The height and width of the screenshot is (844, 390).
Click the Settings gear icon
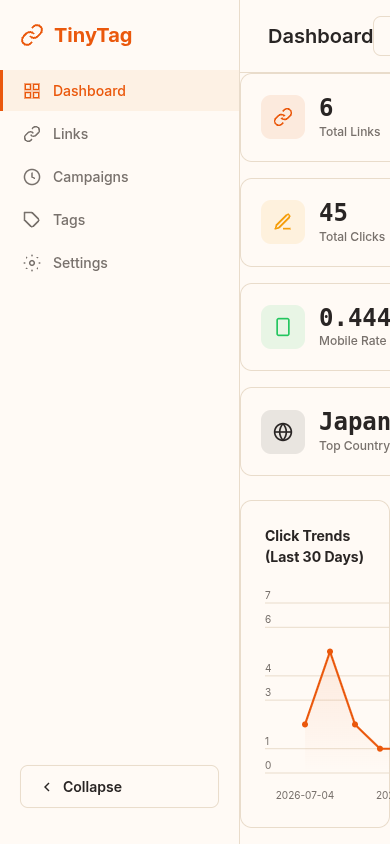pyautogui.click(x=32, y=263)
